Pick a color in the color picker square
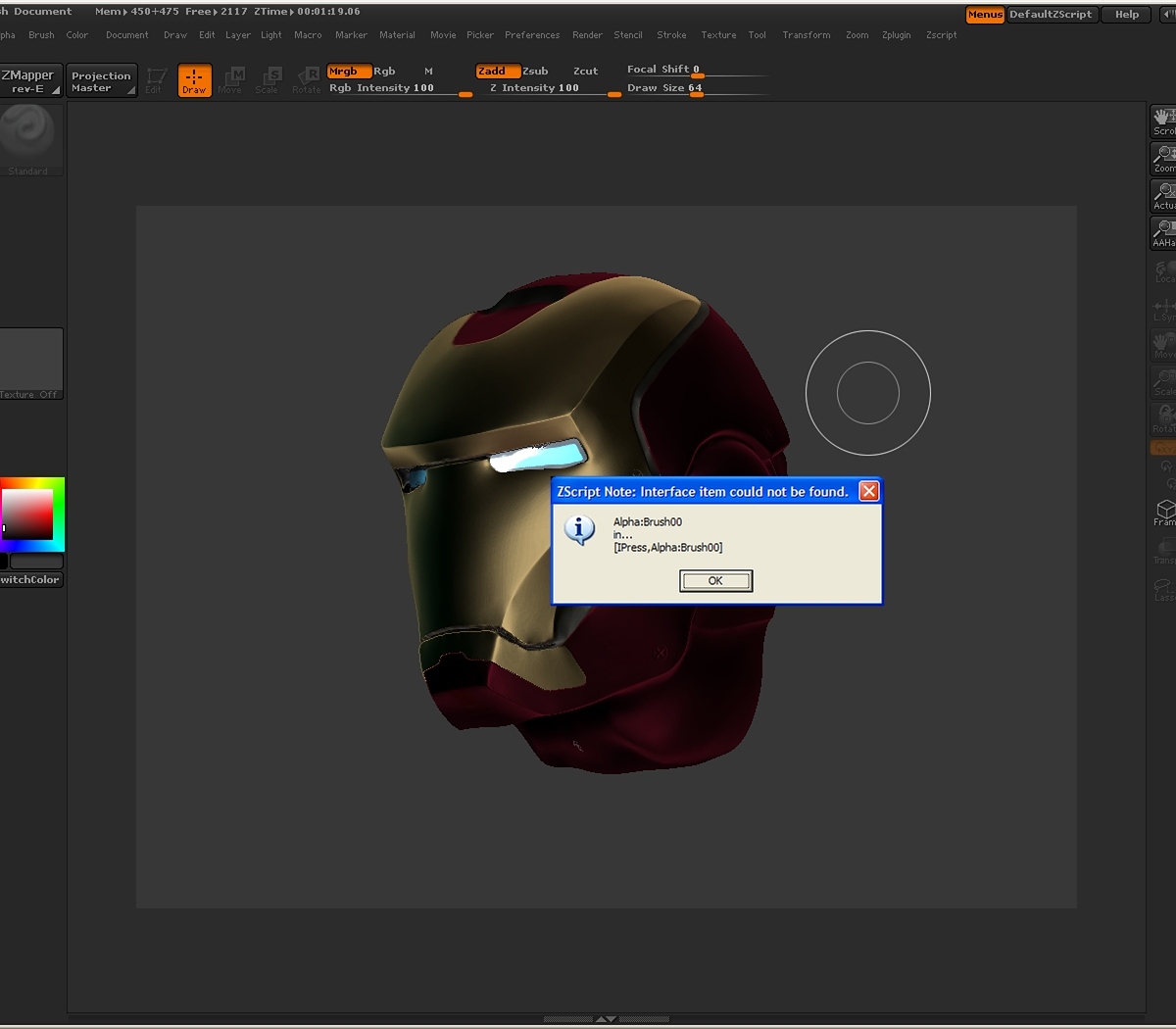The image size is (1176, 1029). [x=27, y=514]
